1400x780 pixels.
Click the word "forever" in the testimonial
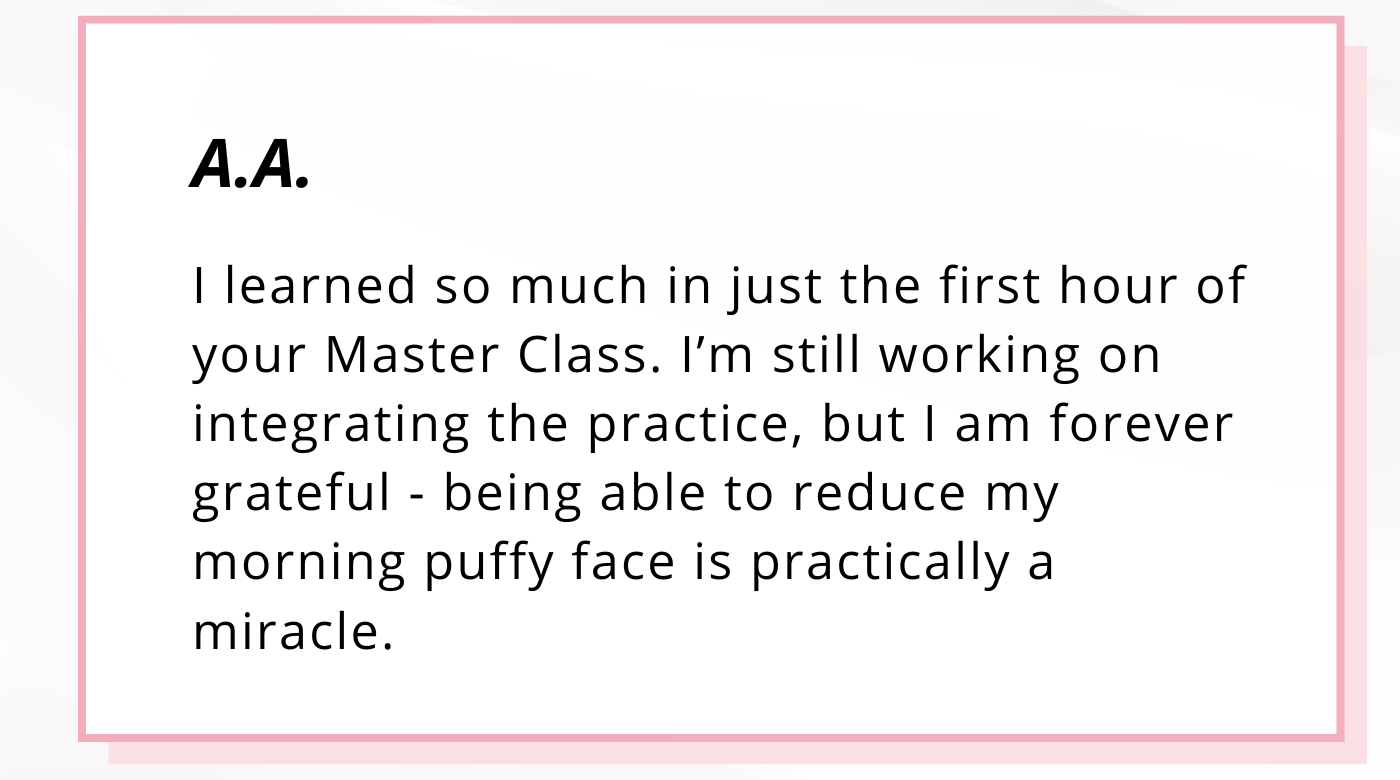coord(1142,424)
